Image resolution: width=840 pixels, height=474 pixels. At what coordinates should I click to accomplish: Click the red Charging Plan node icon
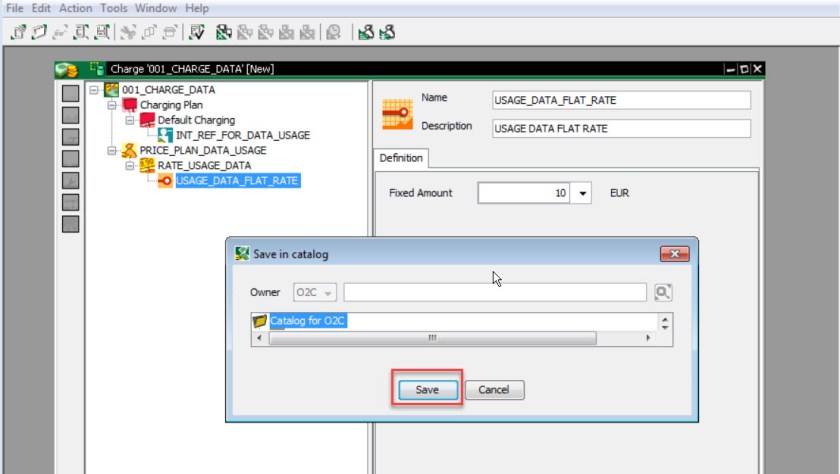coord(130,104)
